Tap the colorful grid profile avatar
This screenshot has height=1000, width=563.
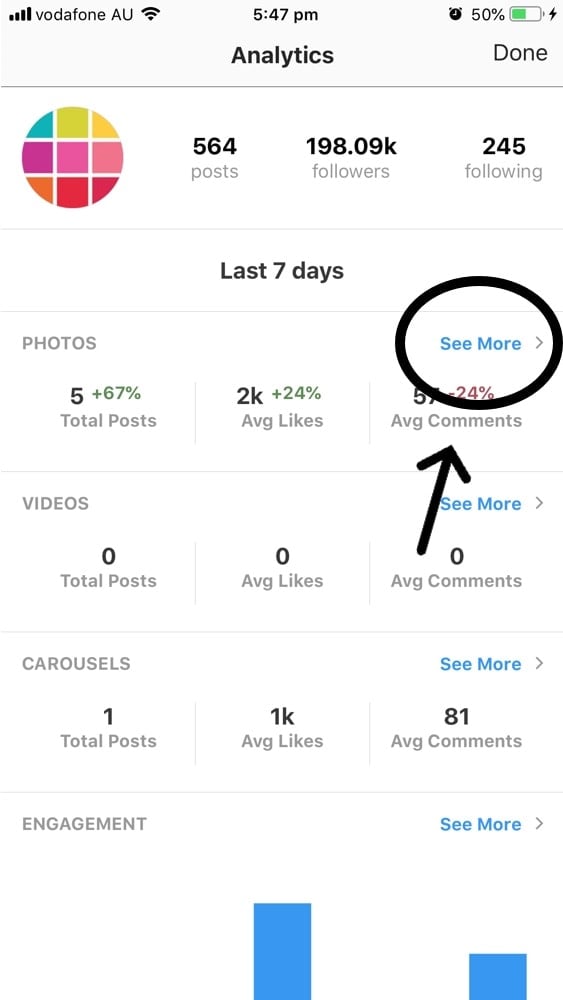pyautogui.click(x=73, y=157)
